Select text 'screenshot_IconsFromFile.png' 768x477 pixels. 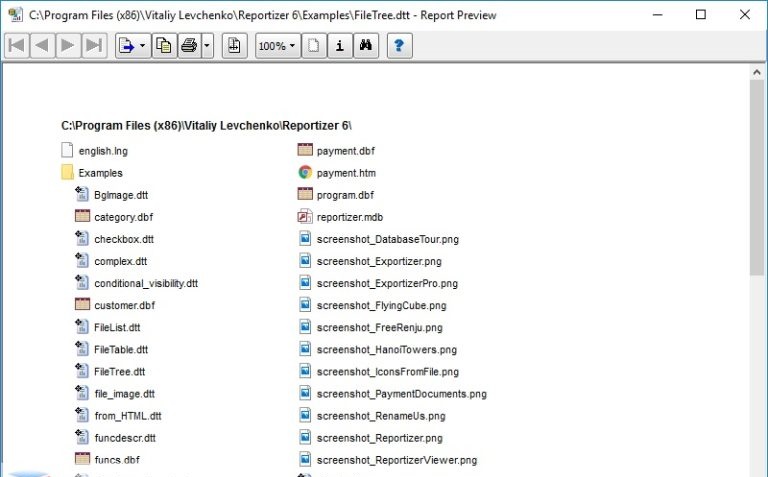tap(388, 372)
